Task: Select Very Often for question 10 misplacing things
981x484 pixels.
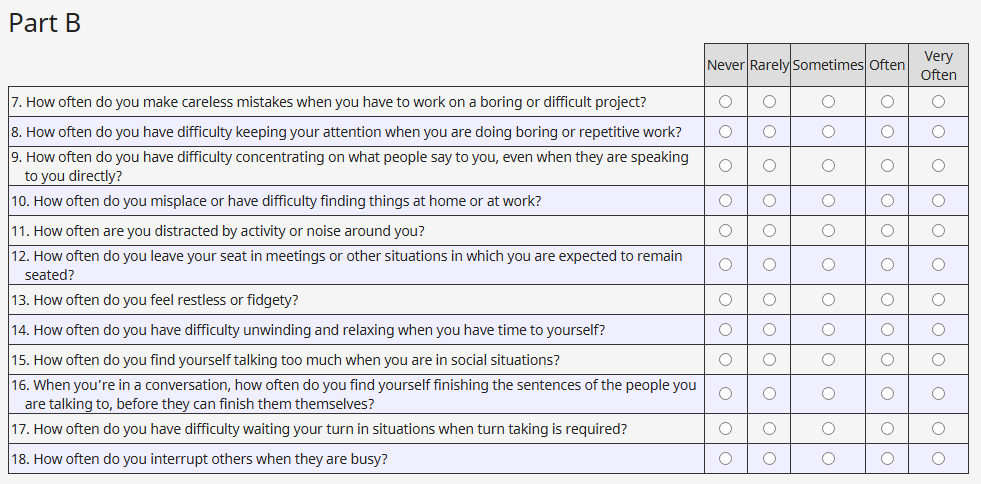Action: point(938,200)
